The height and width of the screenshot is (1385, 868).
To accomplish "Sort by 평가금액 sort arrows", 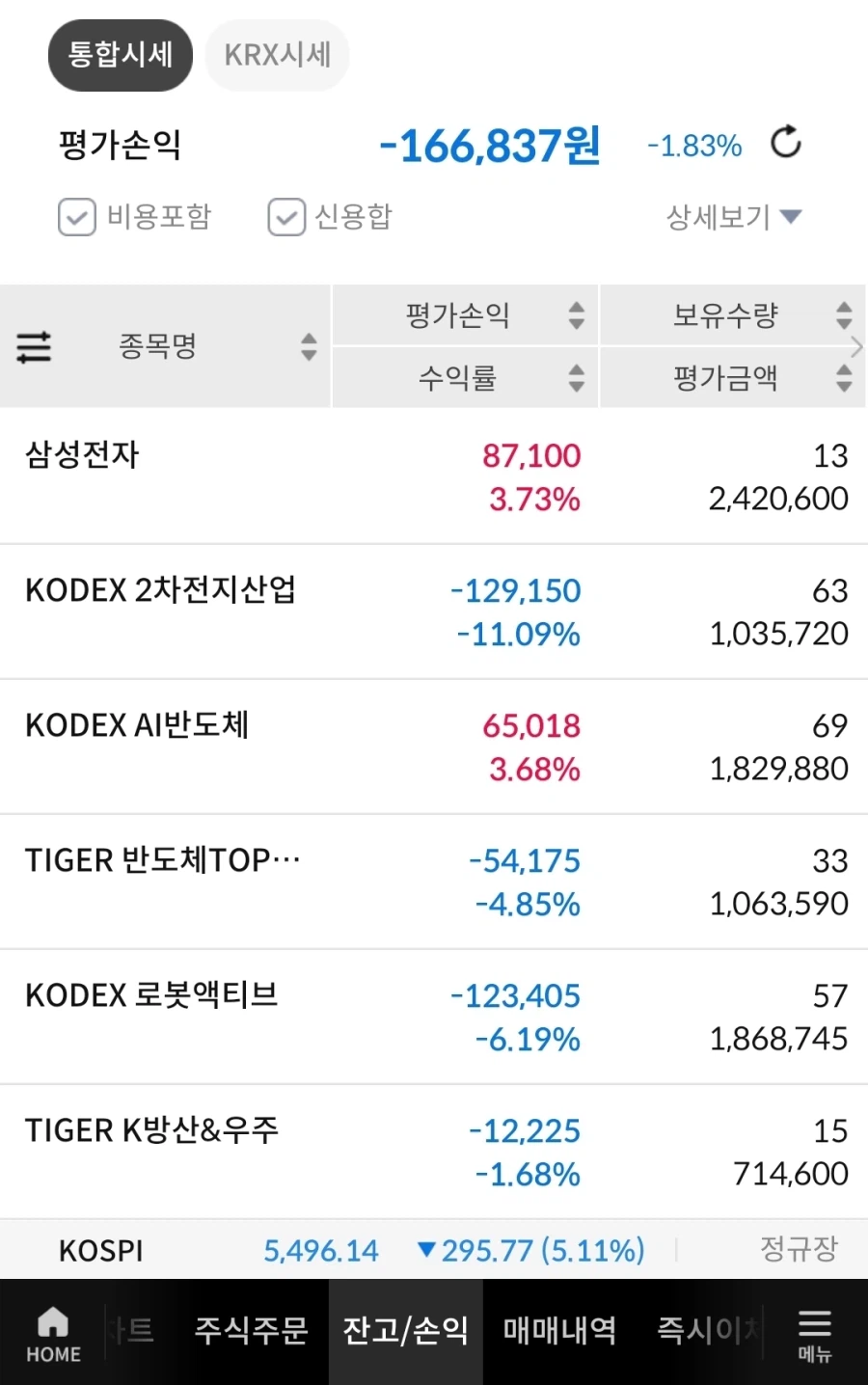I will click(x=844, y=378).
